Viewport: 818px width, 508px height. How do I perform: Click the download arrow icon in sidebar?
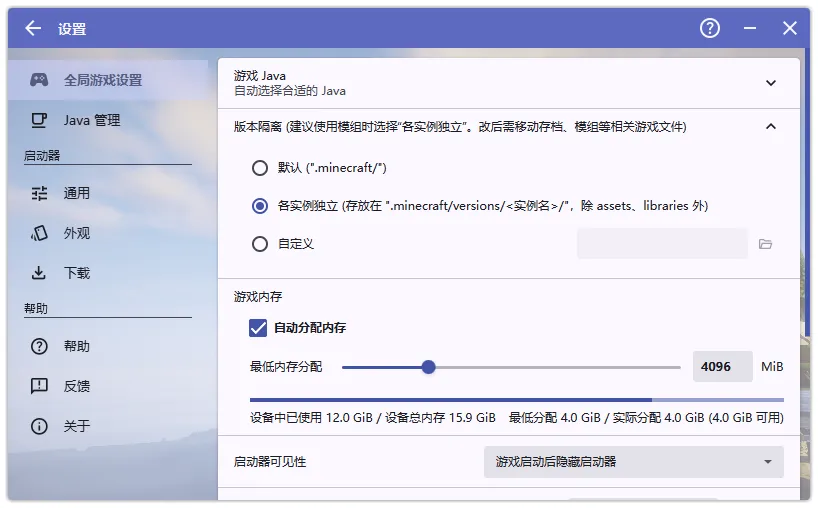39,273
